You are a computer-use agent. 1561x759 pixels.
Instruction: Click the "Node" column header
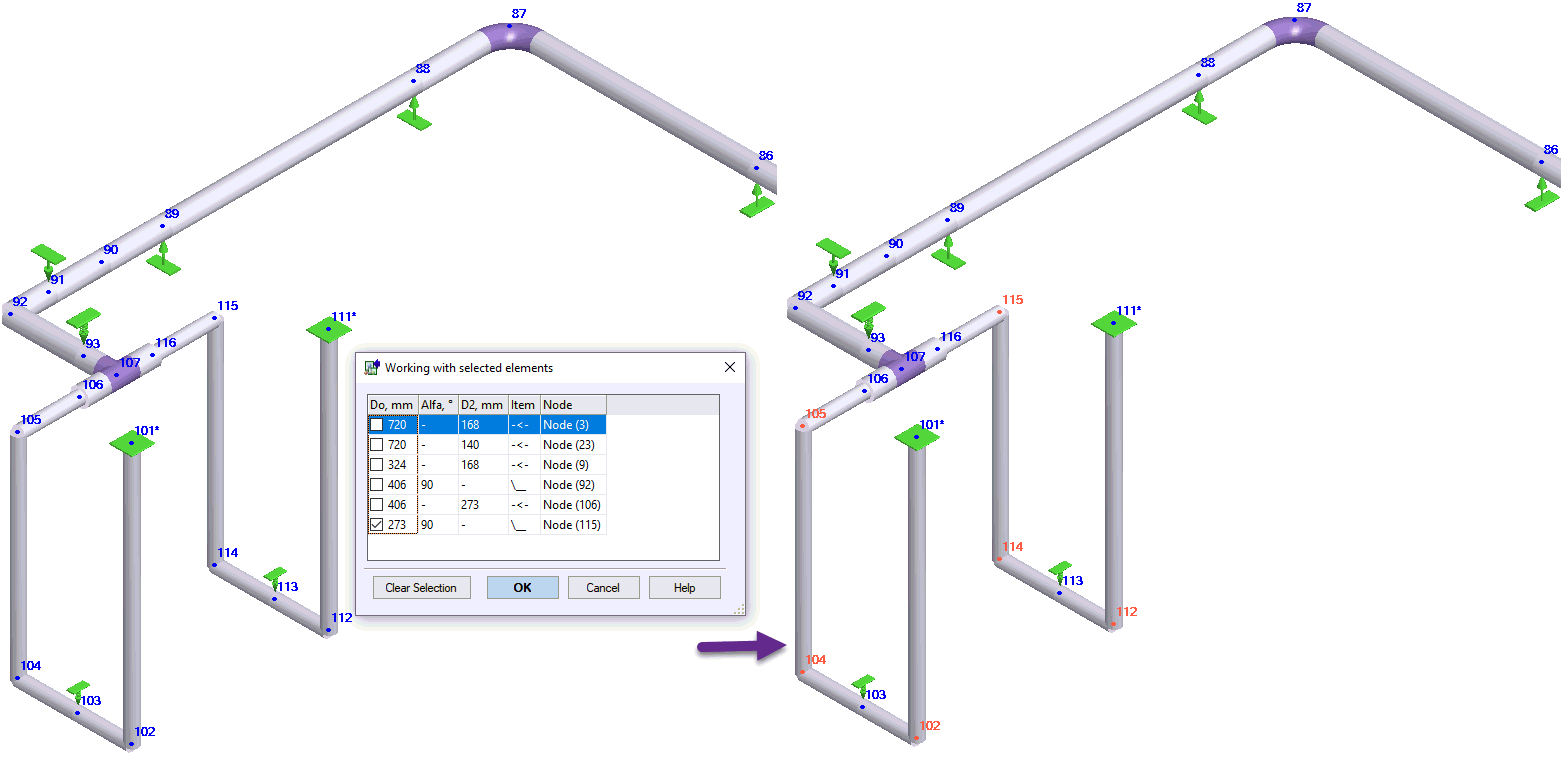572,405
